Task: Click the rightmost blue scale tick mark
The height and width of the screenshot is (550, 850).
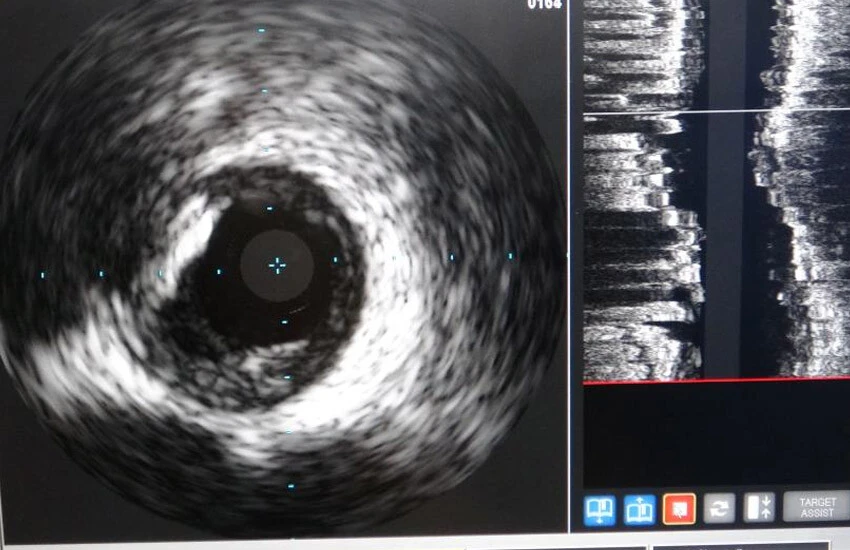Action: click(x=510, y=256)
